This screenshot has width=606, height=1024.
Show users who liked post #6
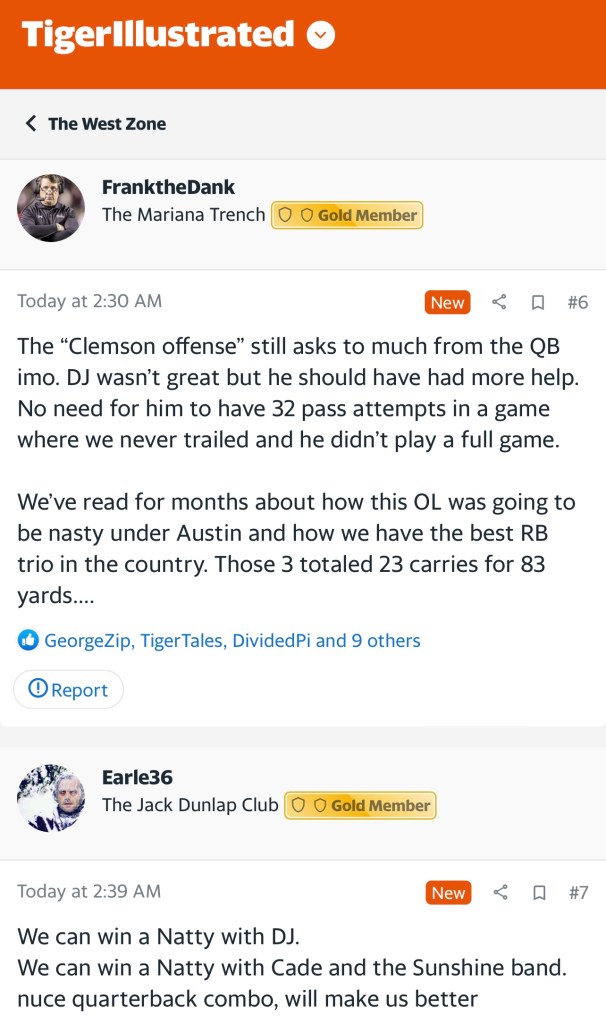pos(232,640)
